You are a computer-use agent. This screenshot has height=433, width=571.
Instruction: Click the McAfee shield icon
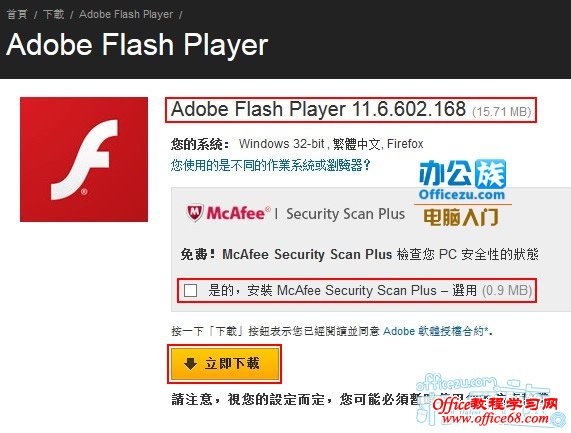pyautogui.click(x=195, y=213)
